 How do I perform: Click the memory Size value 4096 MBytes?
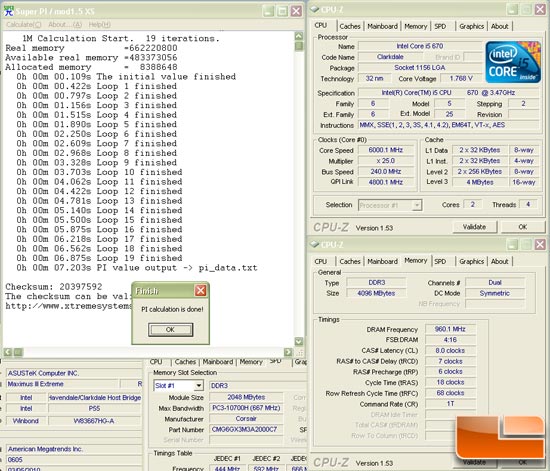(x=376, y=293)
